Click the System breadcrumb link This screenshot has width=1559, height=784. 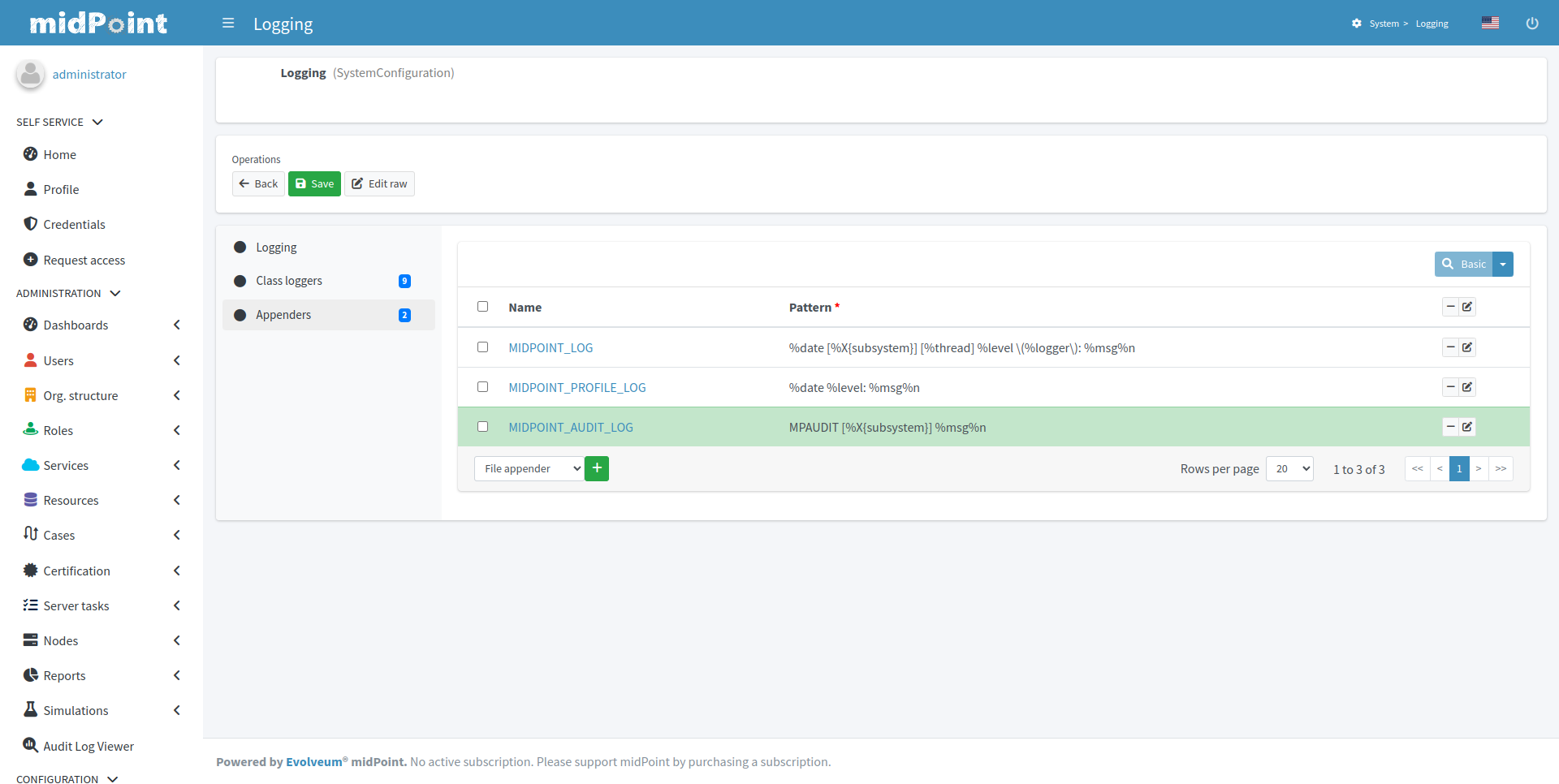pyautogui.click(x=1384, y=24)
